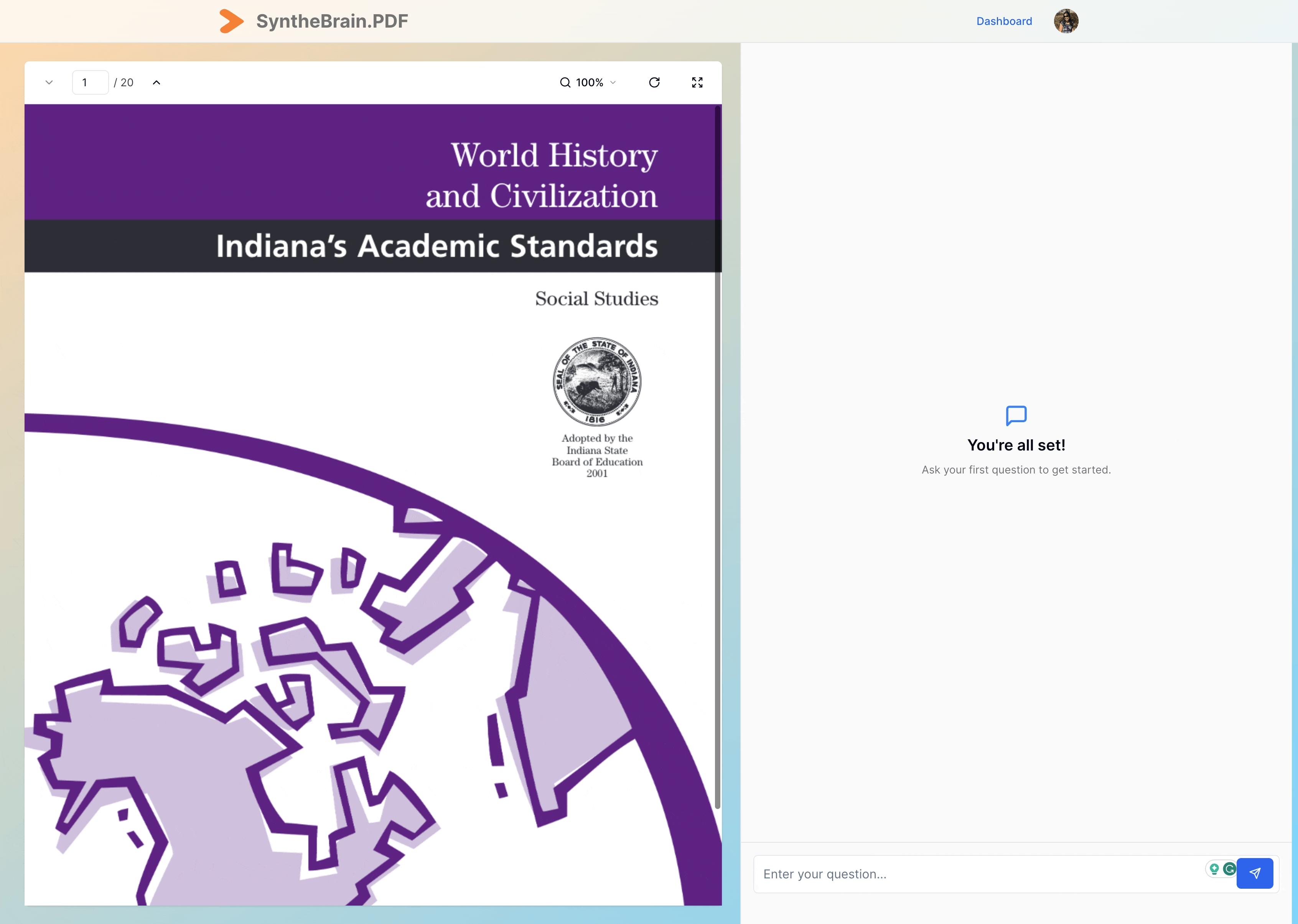Image resolution: width=1298 pixels, height=924 pixels.
Task: Send the question with the paper plane button
Action: click(x=1255, y=873)
